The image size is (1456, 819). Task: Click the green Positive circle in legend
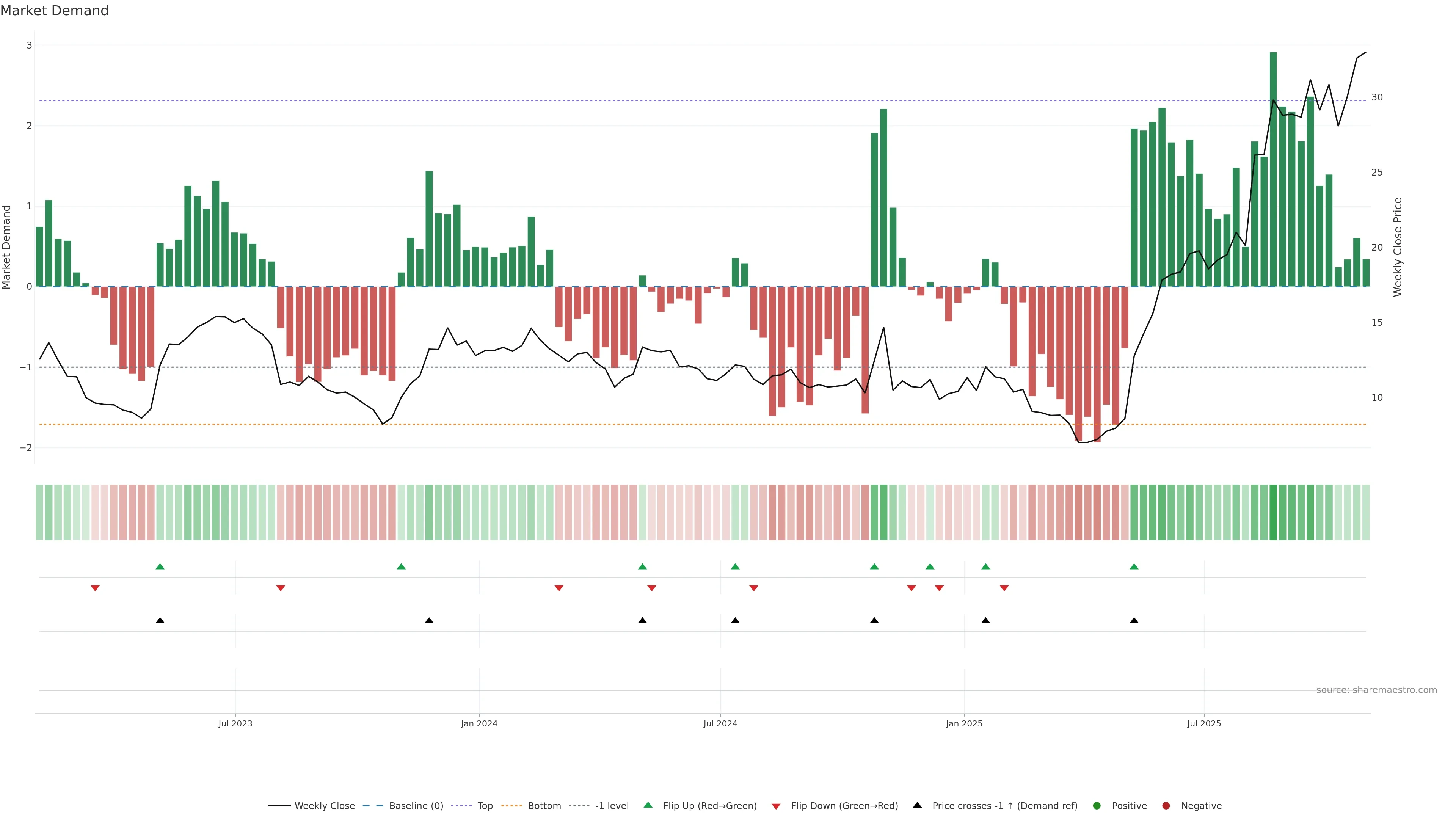click(x=1097, y=805)
